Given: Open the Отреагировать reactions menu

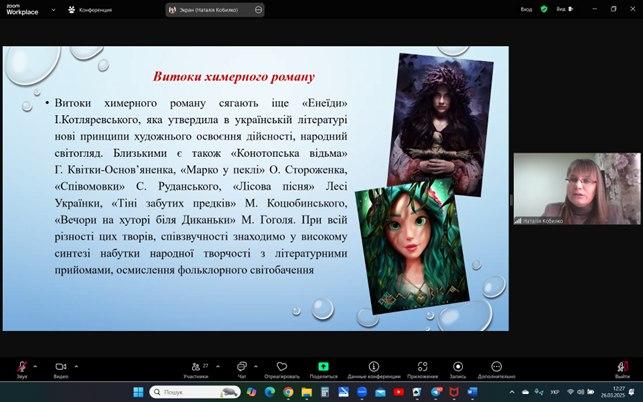Looking at the screenshot, I should click(281, 368).
